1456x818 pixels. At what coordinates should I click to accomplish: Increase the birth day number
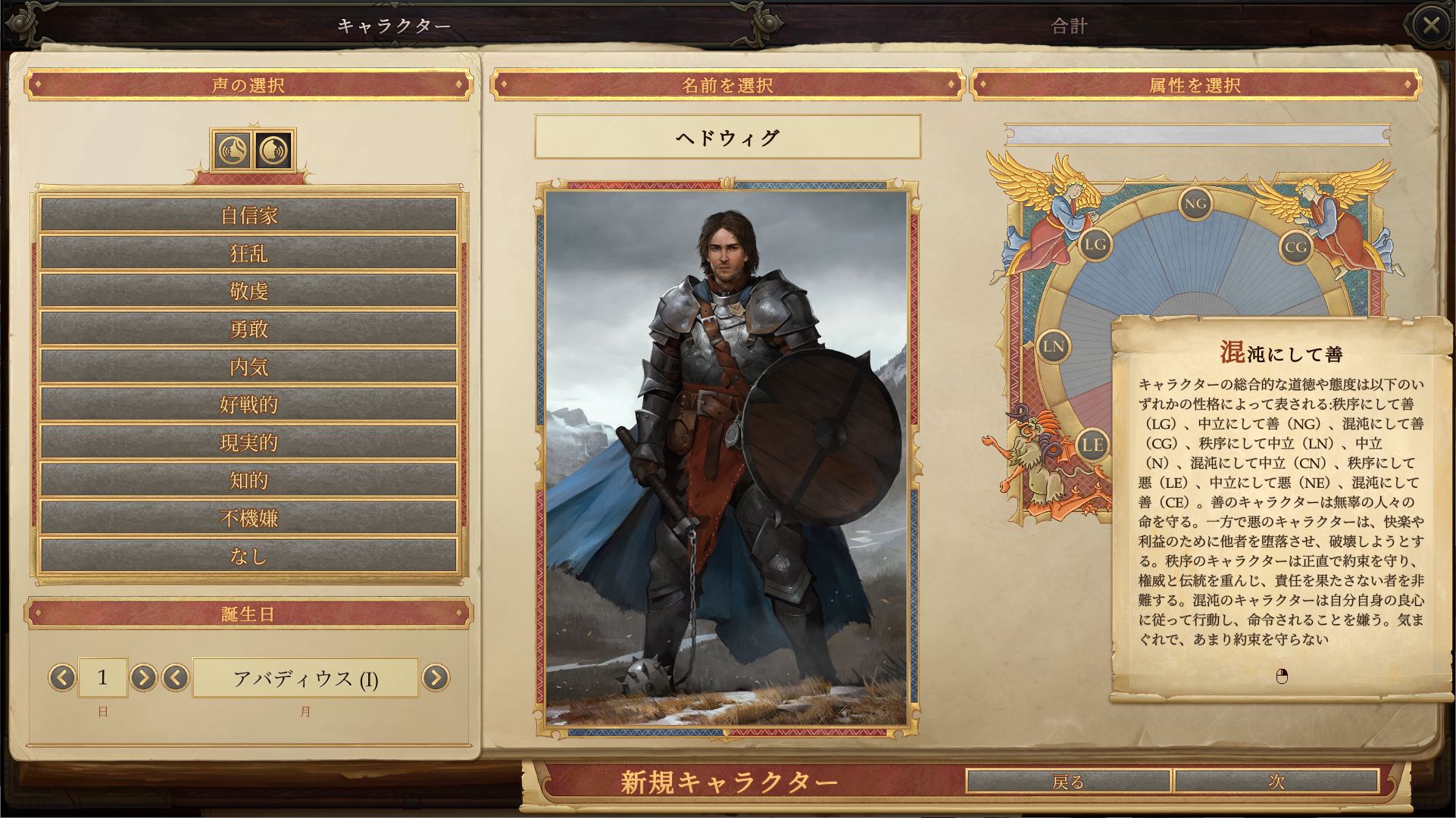pyautogui.click(x=143, y=677)
